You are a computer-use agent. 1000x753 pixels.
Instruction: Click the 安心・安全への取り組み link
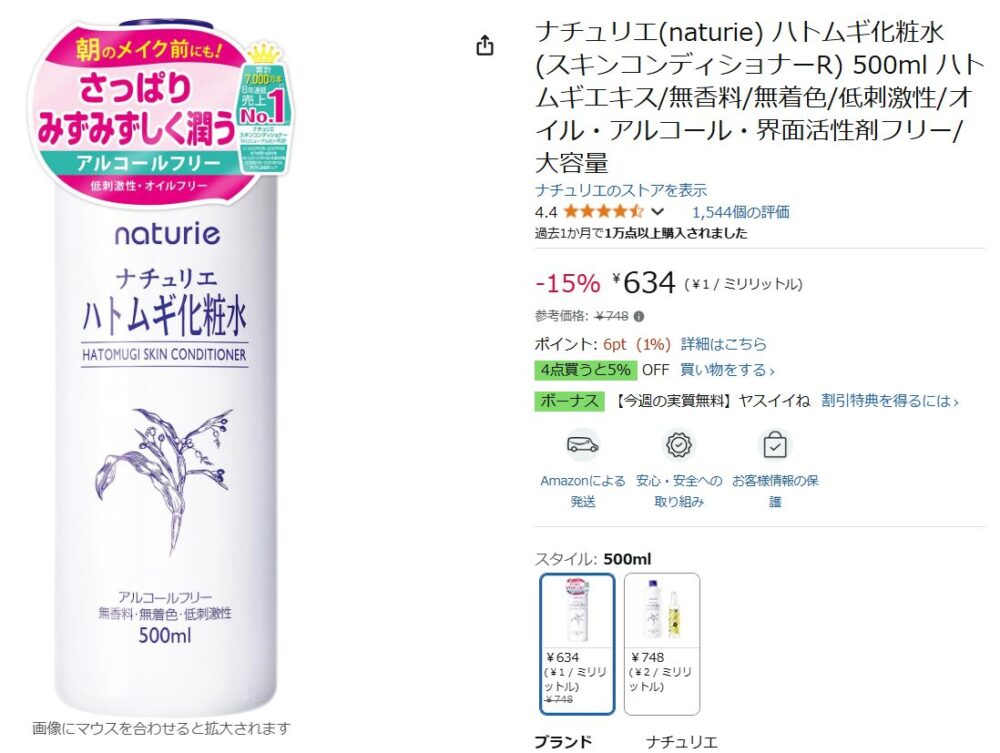click(679, 491)
